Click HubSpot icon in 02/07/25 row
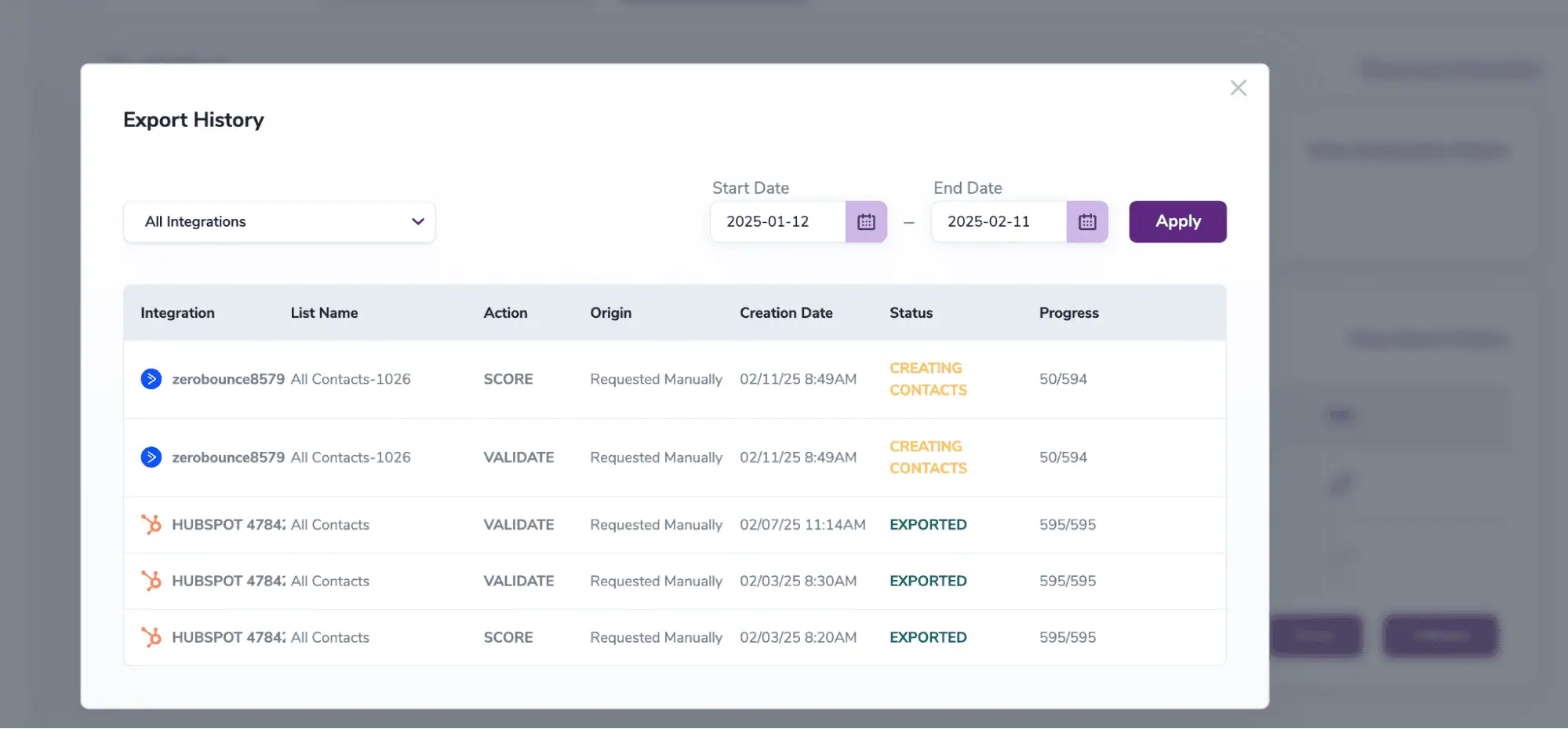 [x=151, y=524]
